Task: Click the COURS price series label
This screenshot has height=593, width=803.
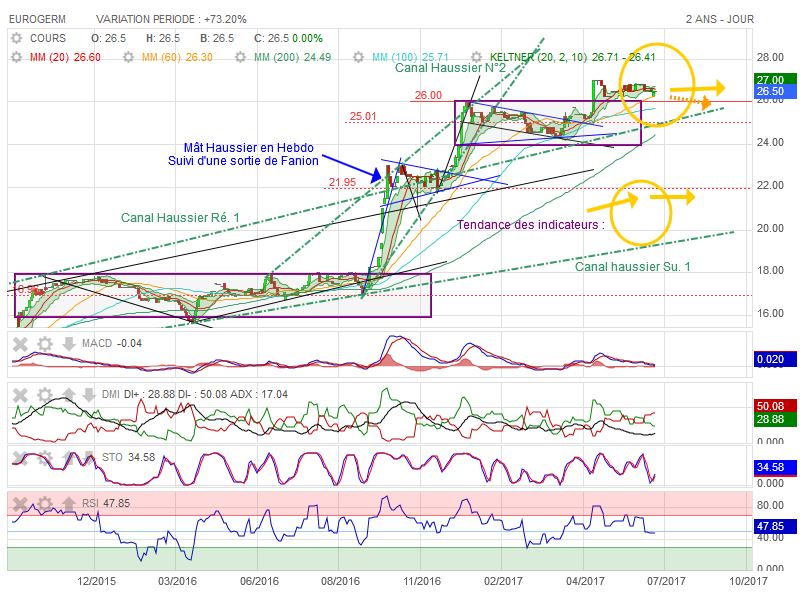Action: point(48,38)
